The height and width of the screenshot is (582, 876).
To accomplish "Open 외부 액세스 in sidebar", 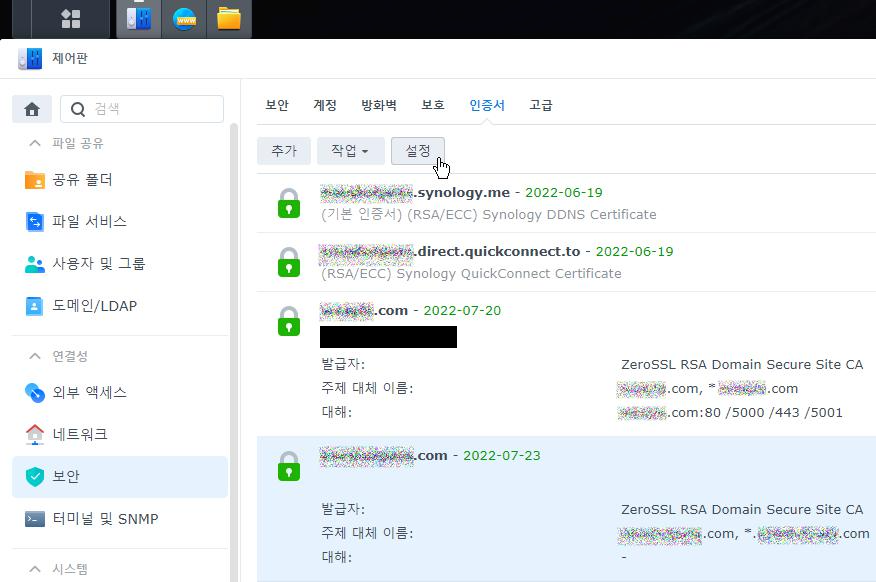I will [x=120, y=393].
